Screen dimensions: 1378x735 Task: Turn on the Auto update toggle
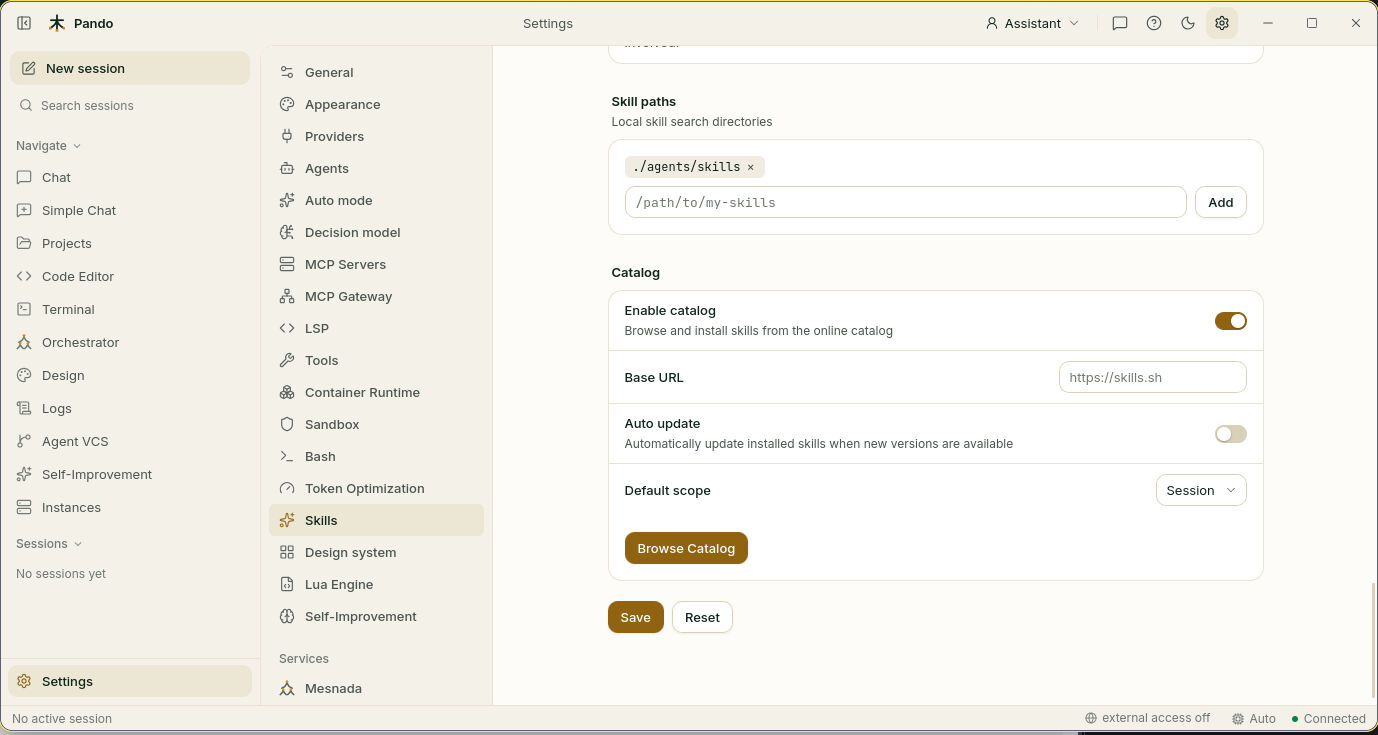1230,434
